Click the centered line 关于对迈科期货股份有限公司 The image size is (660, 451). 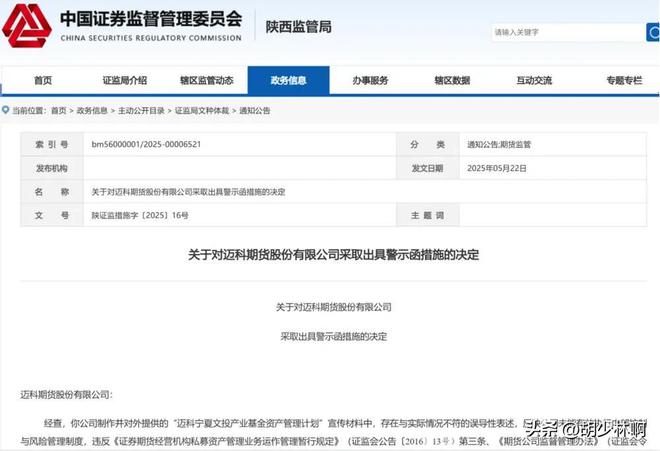point(334,307)
